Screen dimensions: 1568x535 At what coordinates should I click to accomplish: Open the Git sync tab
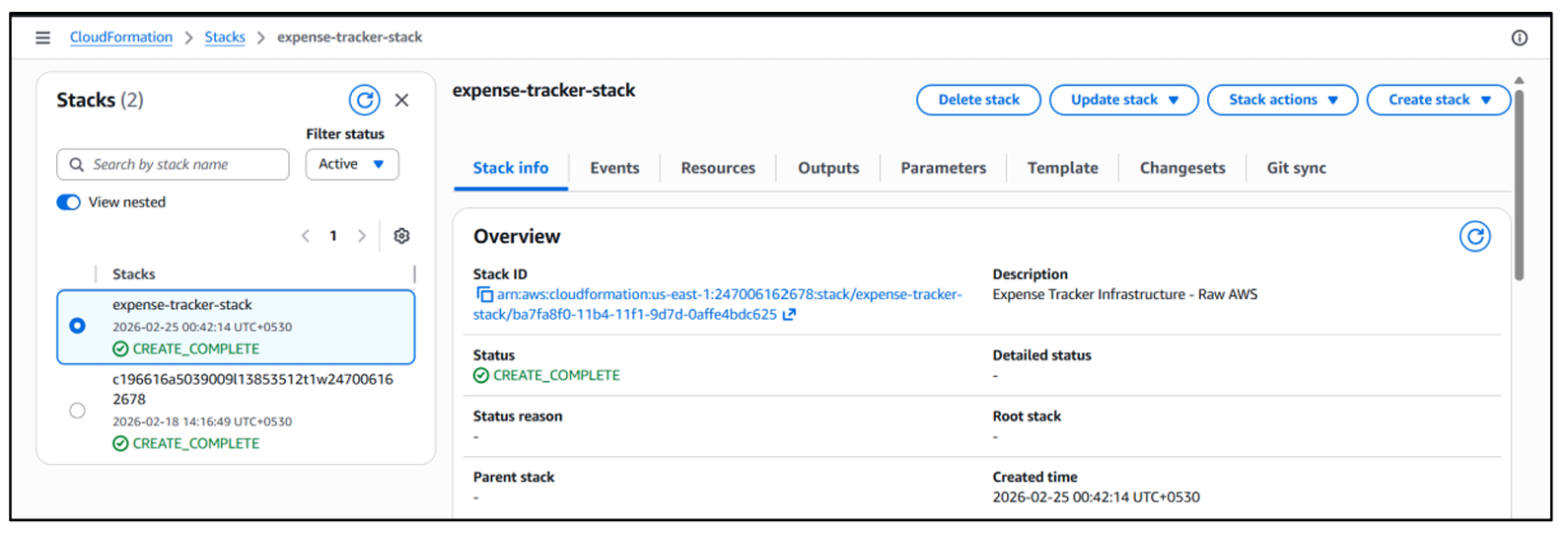point(1296,168)
